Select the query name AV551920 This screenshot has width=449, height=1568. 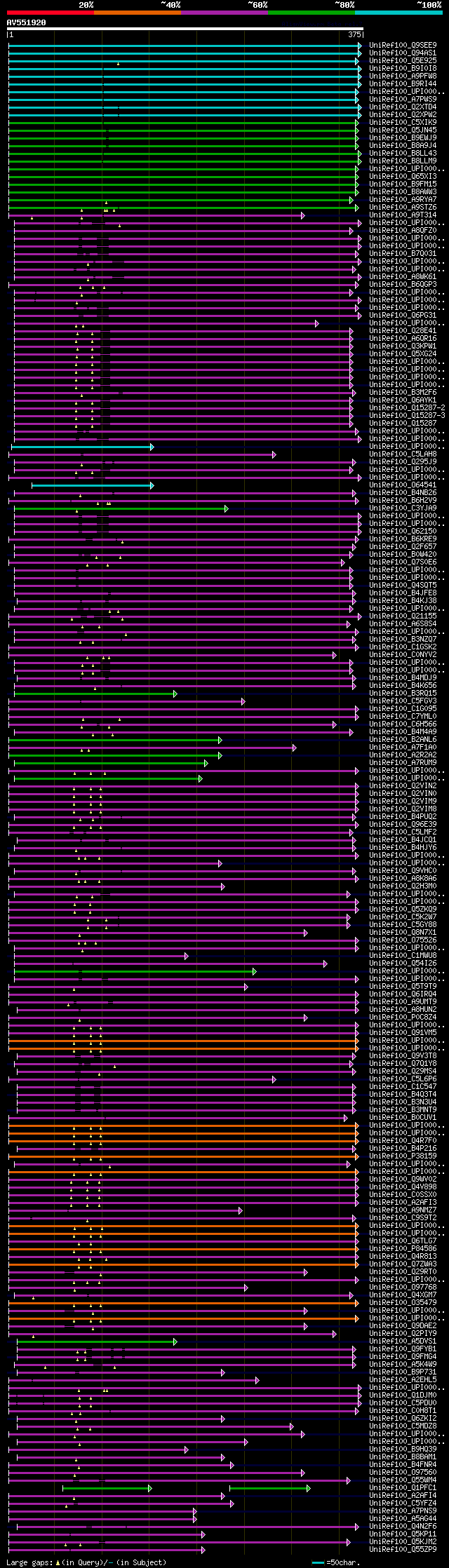coord(27,22)
